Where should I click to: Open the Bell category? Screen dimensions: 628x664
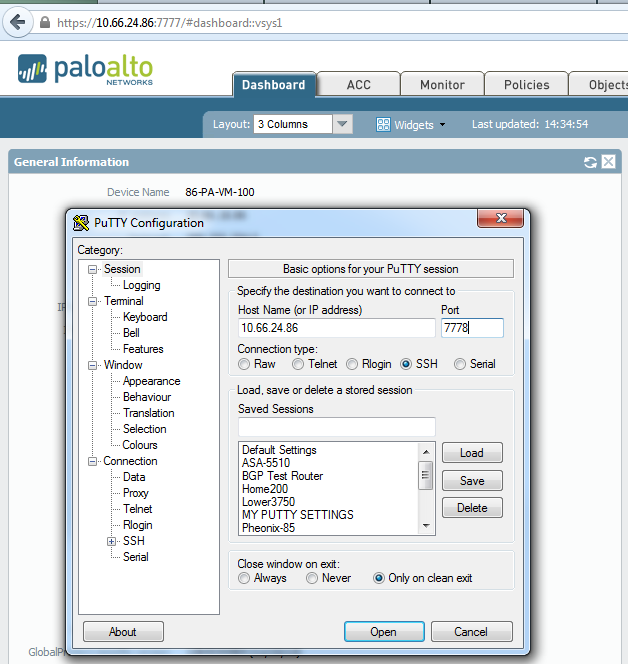(x=131, y=333)
